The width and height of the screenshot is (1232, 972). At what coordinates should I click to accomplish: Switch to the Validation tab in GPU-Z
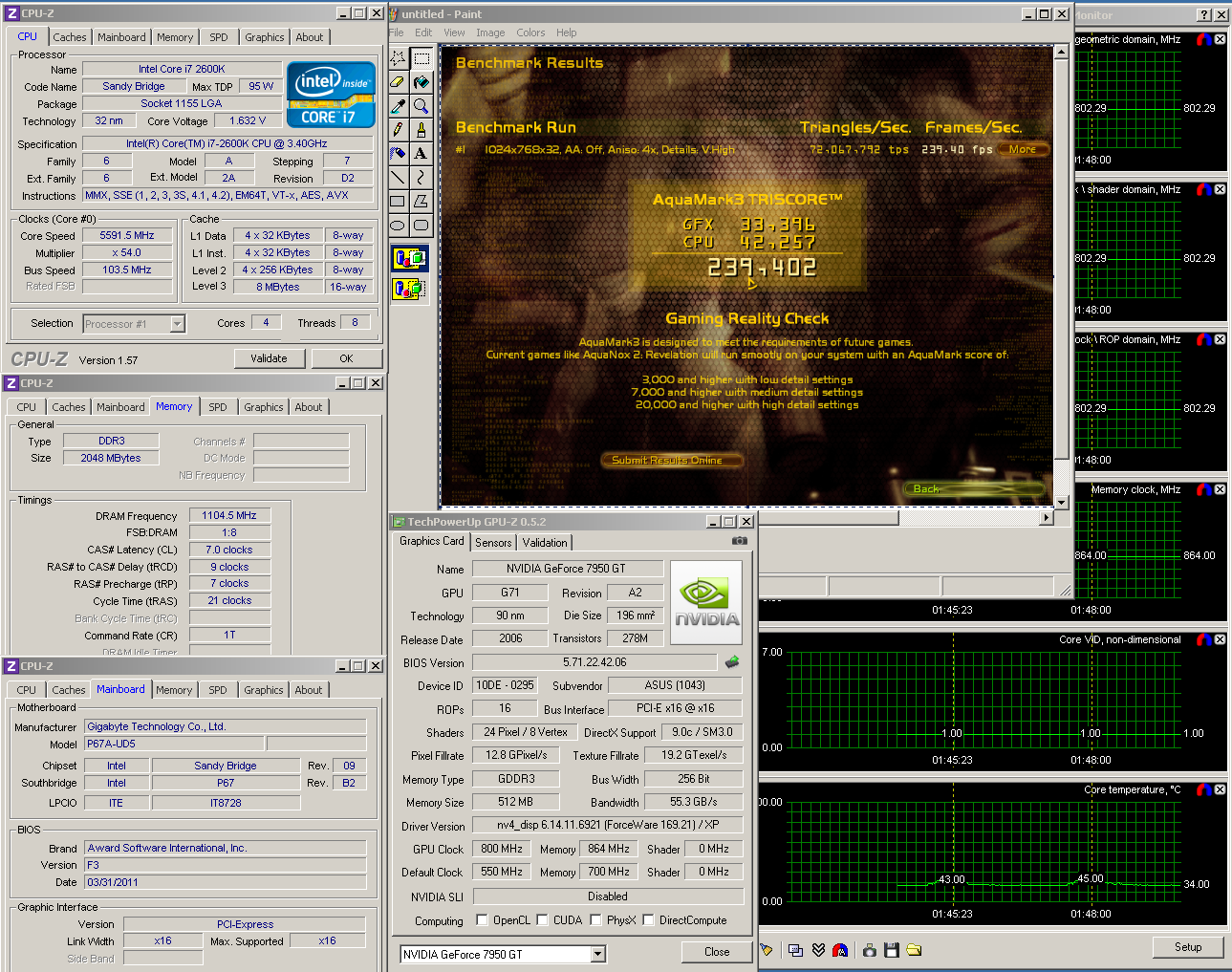545,543
